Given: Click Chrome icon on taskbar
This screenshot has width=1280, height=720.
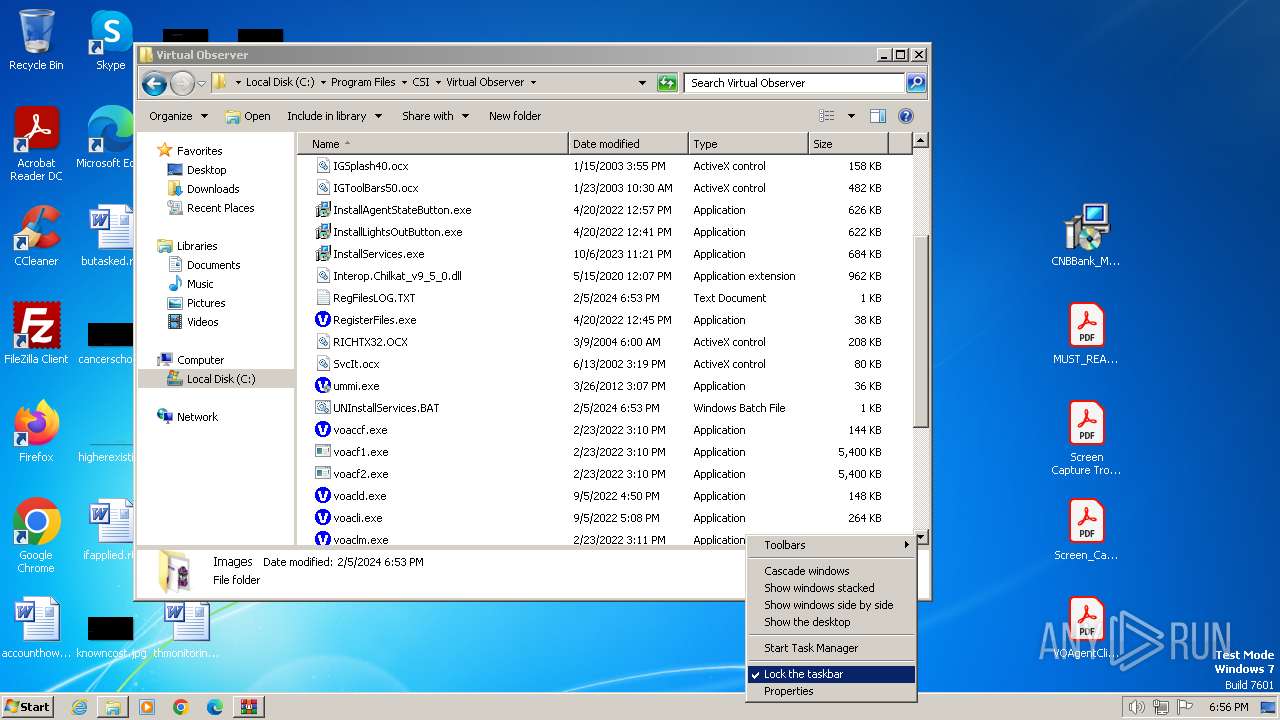Looking at the screenshot, I should [x=180, y=707].
